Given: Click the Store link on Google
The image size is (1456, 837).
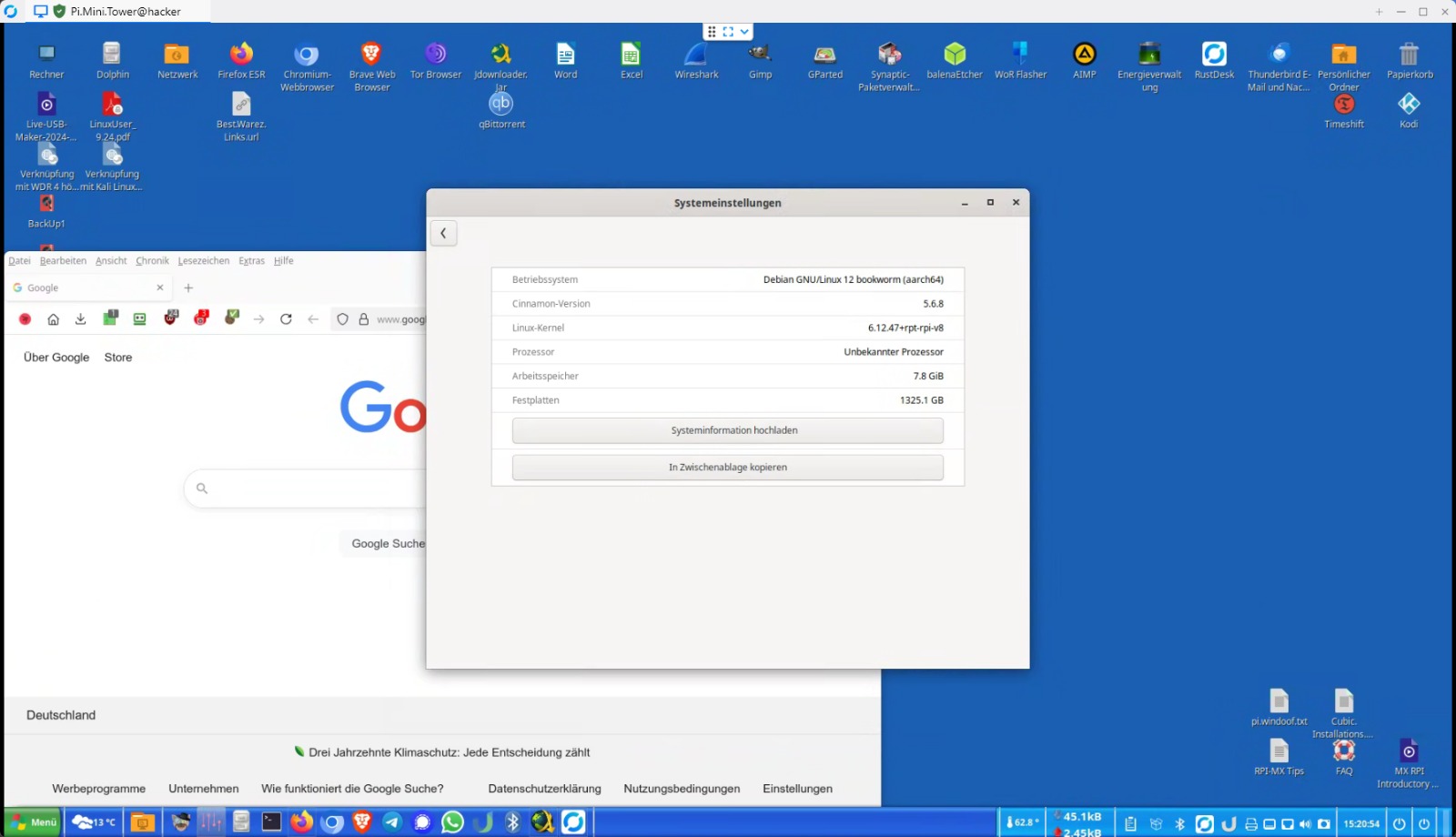Looking at the screenshot, I should pyautogui.click(x=118, y=358).
